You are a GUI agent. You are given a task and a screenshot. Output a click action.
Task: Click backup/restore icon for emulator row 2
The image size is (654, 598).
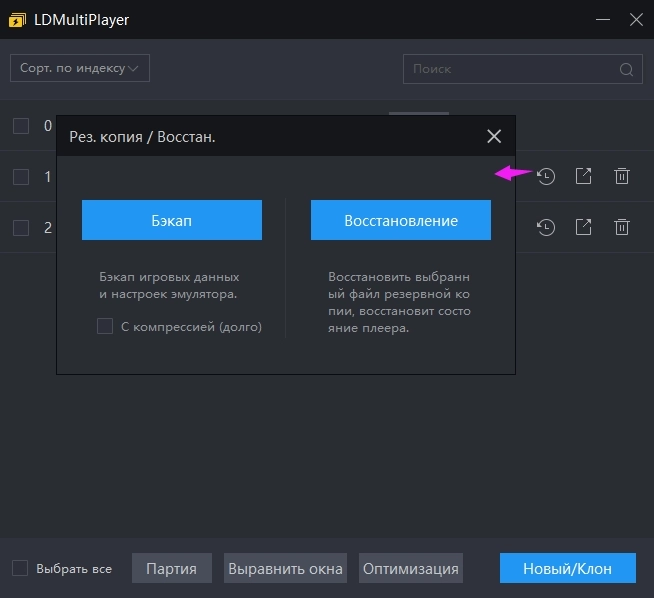point(546,227)
